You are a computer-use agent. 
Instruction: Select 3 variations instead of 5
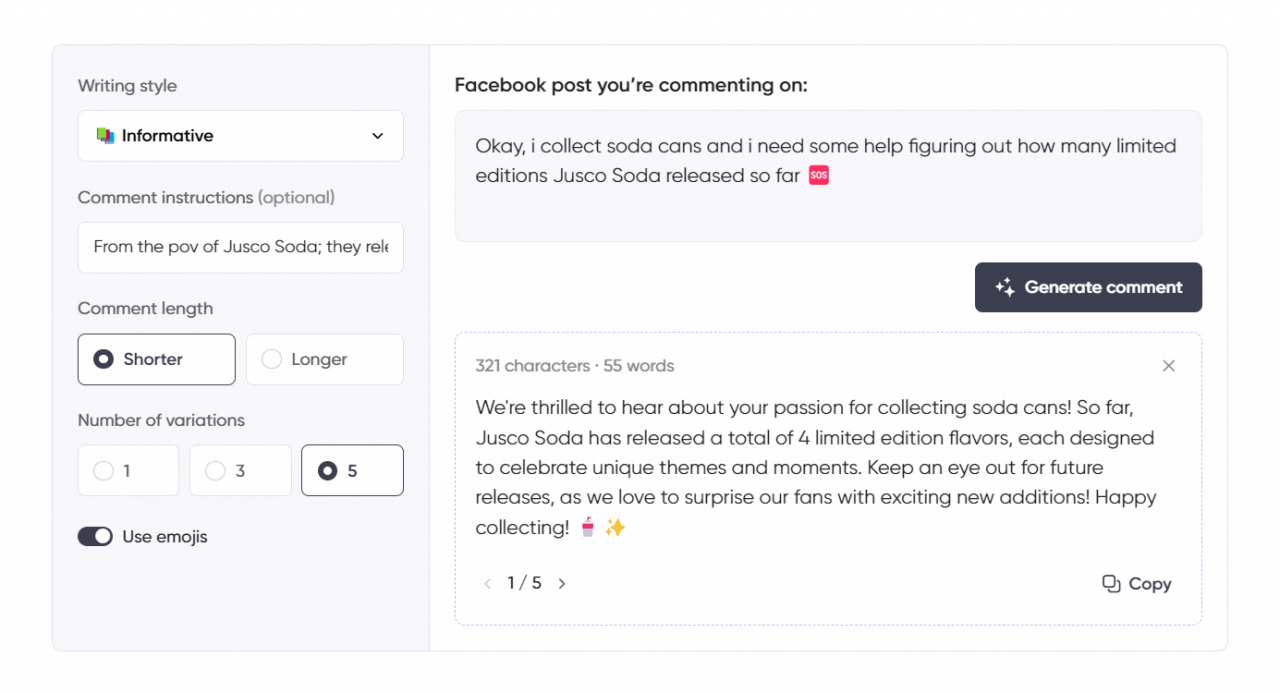point(240,470)
